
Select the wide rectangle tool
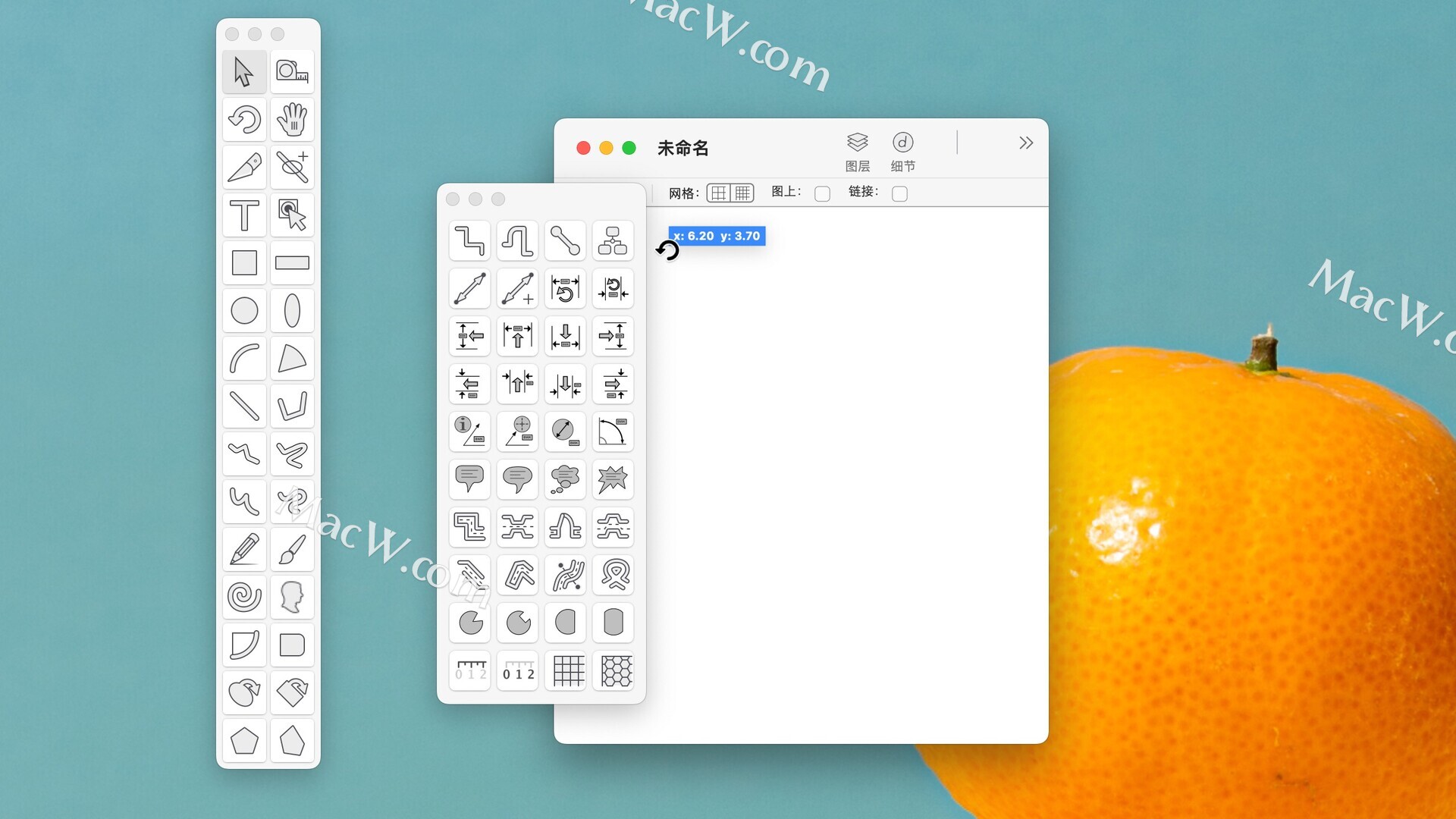292,263
